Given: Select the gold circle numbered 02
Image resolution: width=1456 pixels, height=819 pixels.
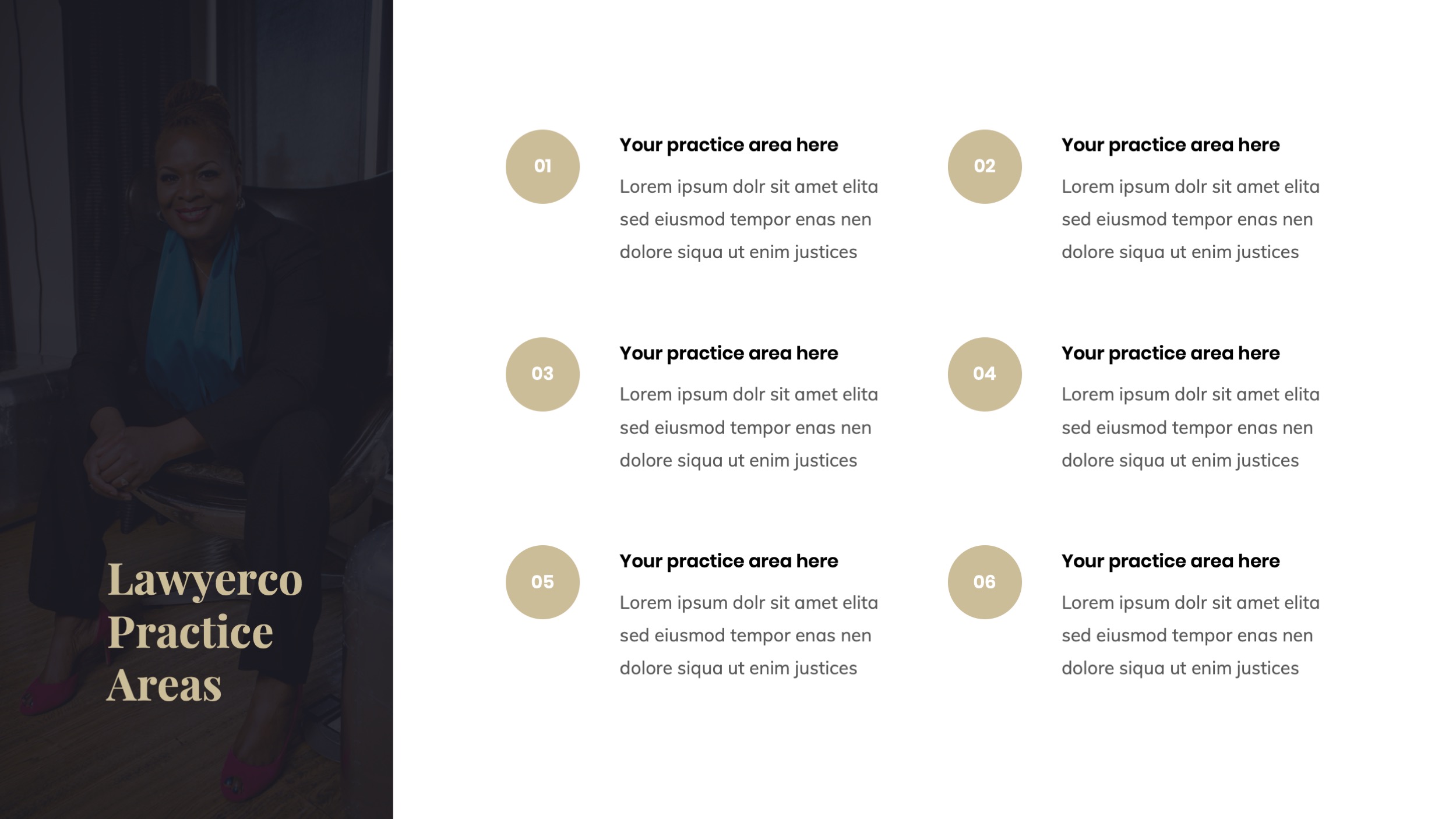Looking at the screenshot, I should [984, 167].
